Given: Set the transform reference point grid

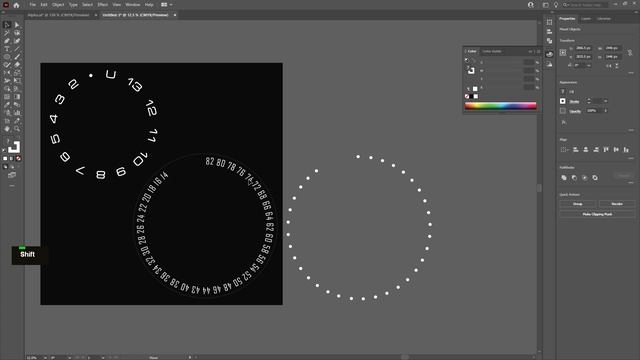Looking at the screenshot, I should click(563, 52).
